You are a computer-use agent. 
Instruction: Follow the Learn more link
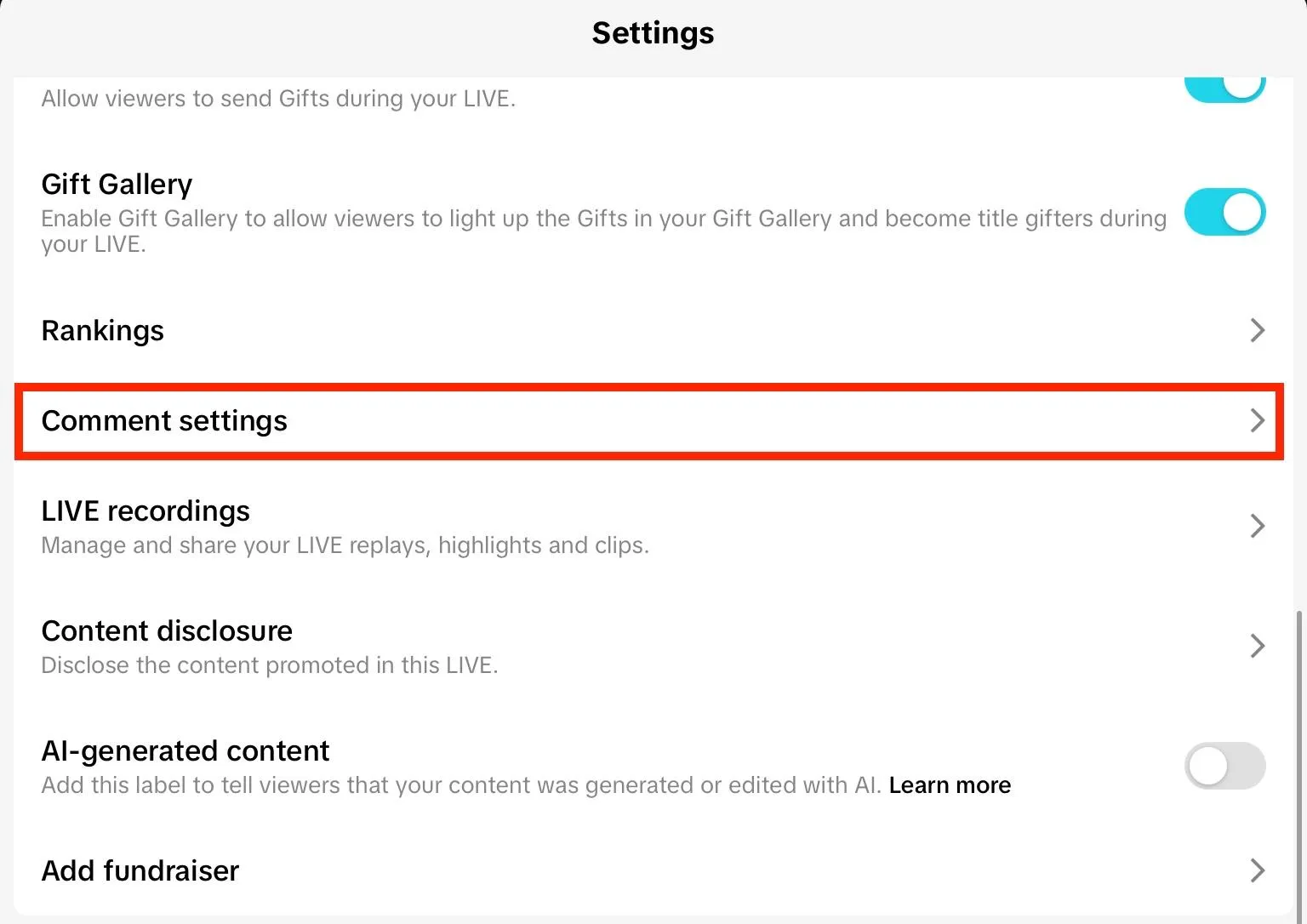tap(950, 785)
